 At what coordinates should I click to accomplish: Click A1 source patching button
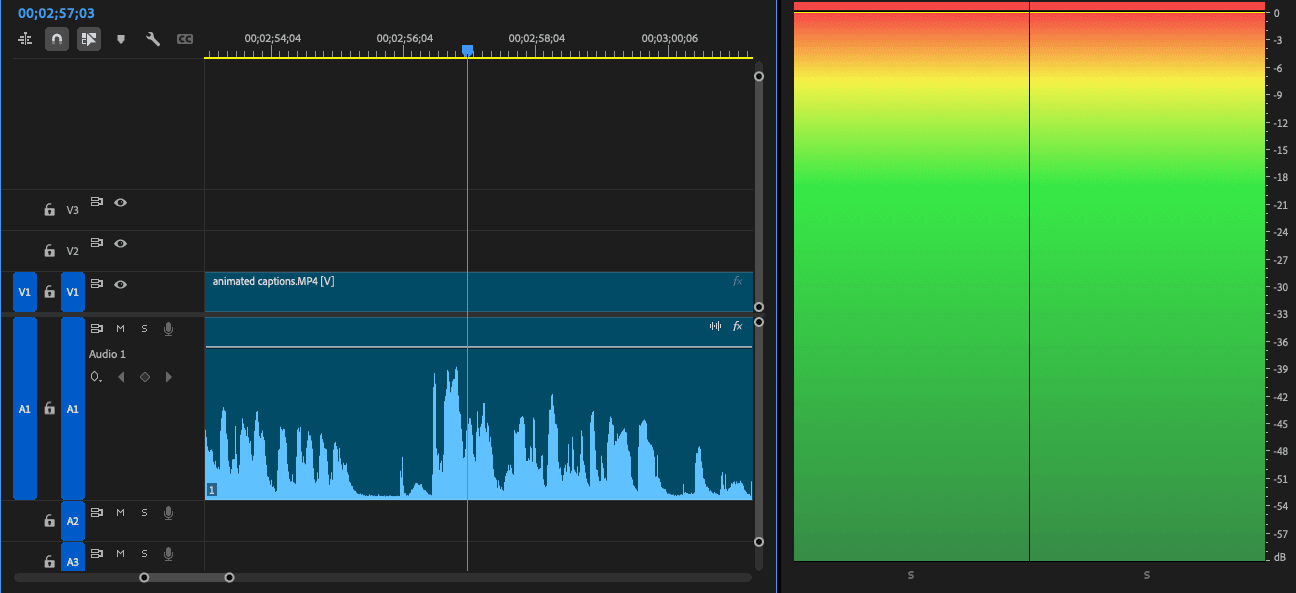pos(25,408)
